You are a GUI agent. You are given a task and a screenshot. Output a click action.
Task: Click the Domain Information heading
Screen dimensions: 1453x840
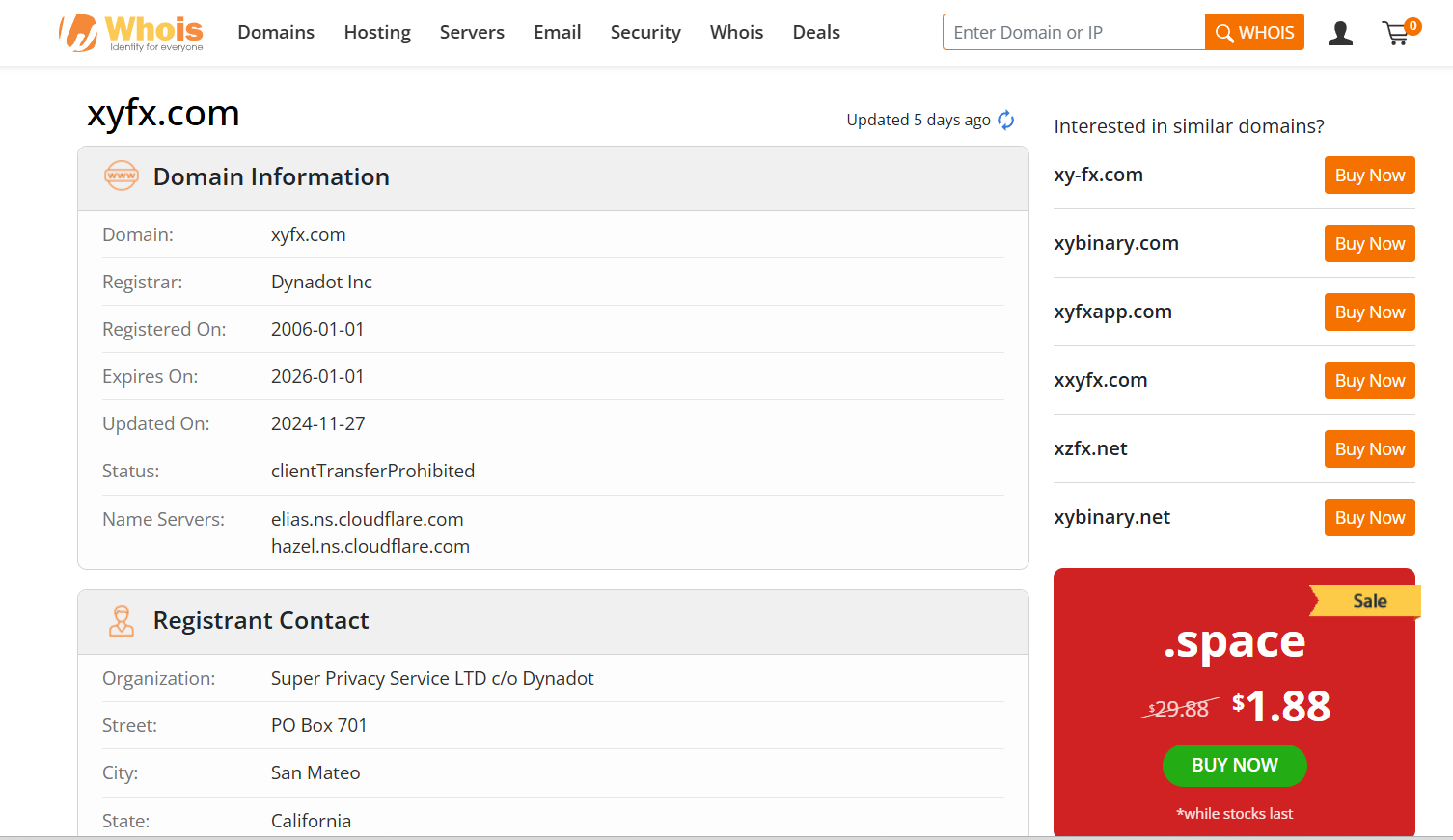pyautogui.click(x=271, y=176)
